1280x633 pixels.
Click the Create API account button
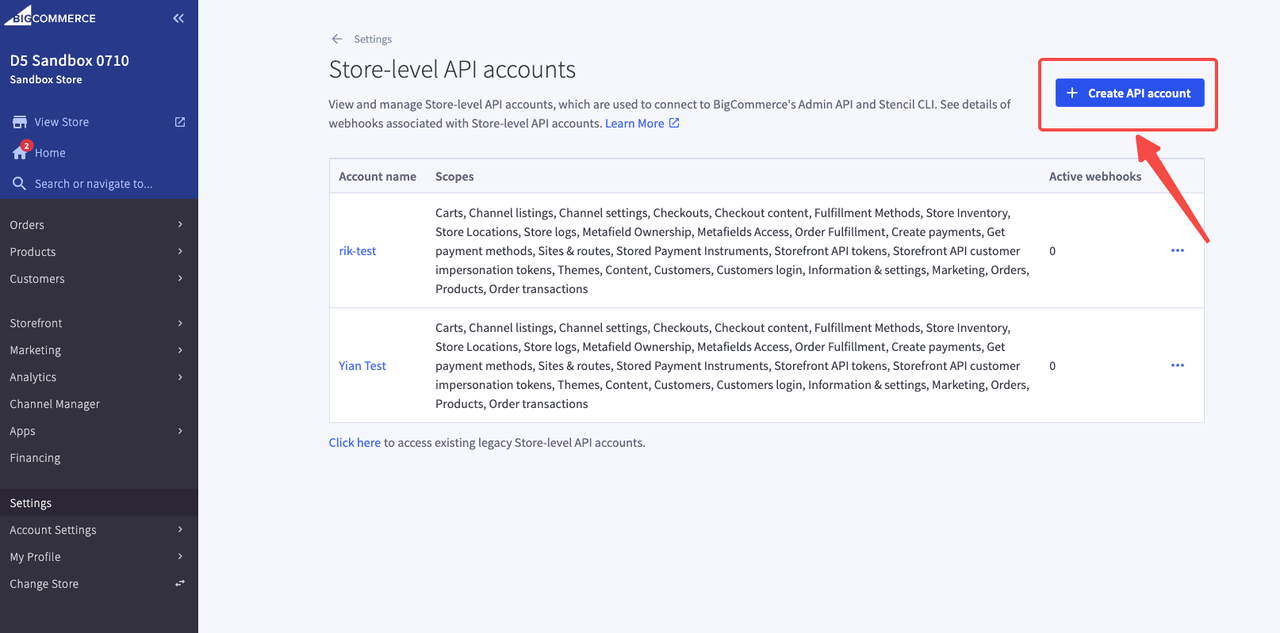point(1130,93)
